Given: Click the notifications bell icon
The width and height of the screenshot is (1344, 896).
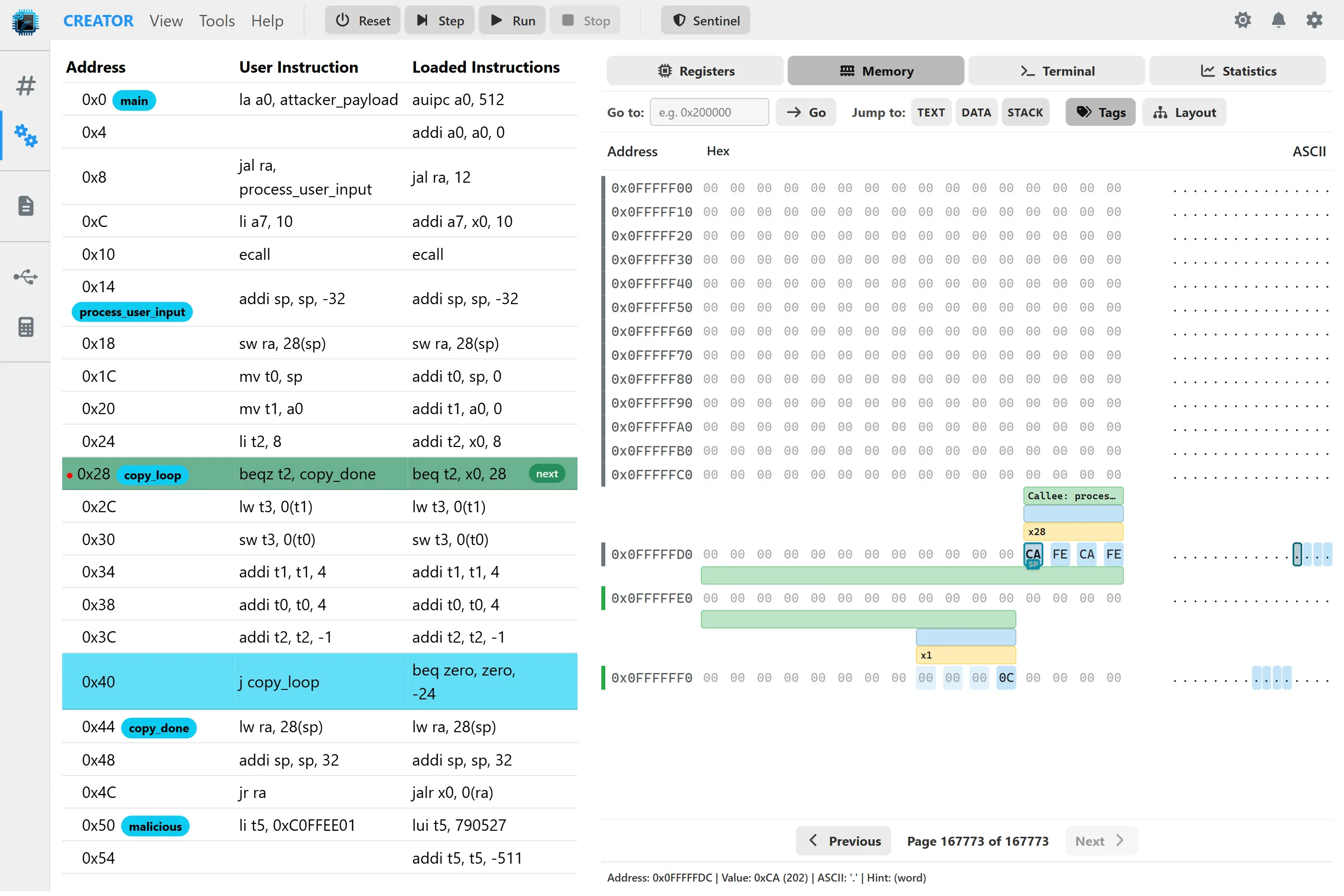Looking at the screenshot, I should point(1278,20).
